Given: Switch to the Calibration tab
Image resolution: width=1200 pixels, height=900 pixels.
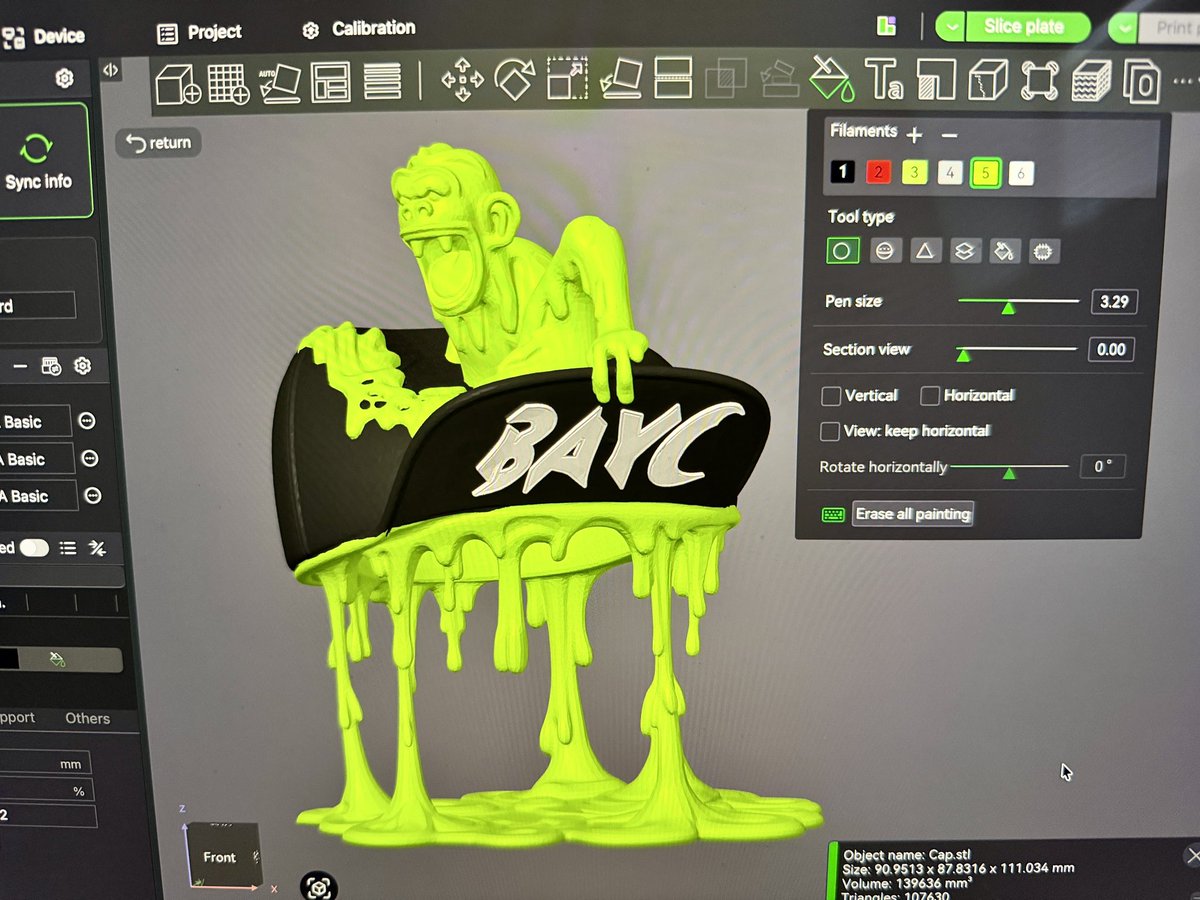Looking at the screenshot, I should (359, 30).
